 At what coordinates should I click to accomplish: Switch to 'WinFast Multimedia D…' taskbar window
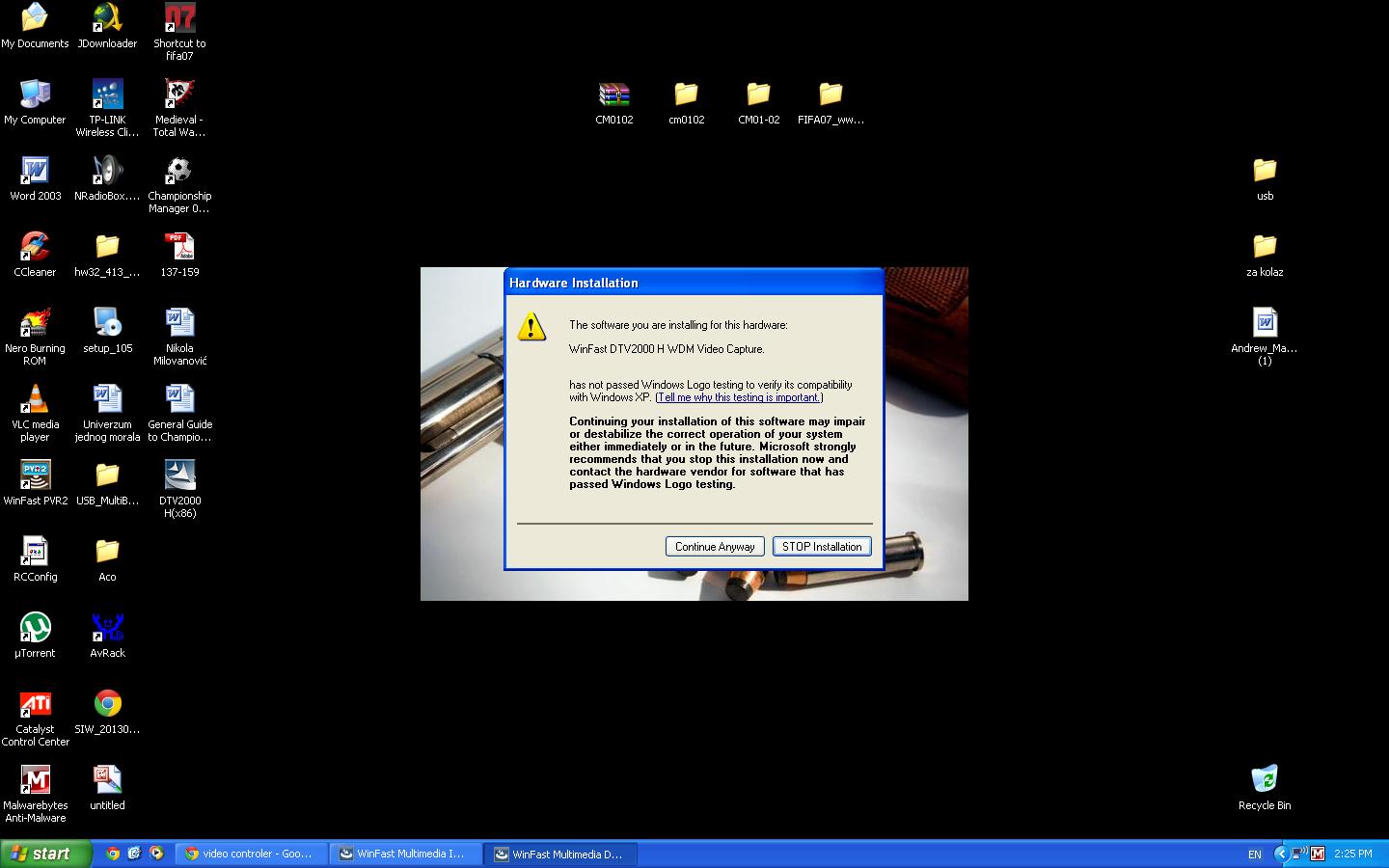560,854
